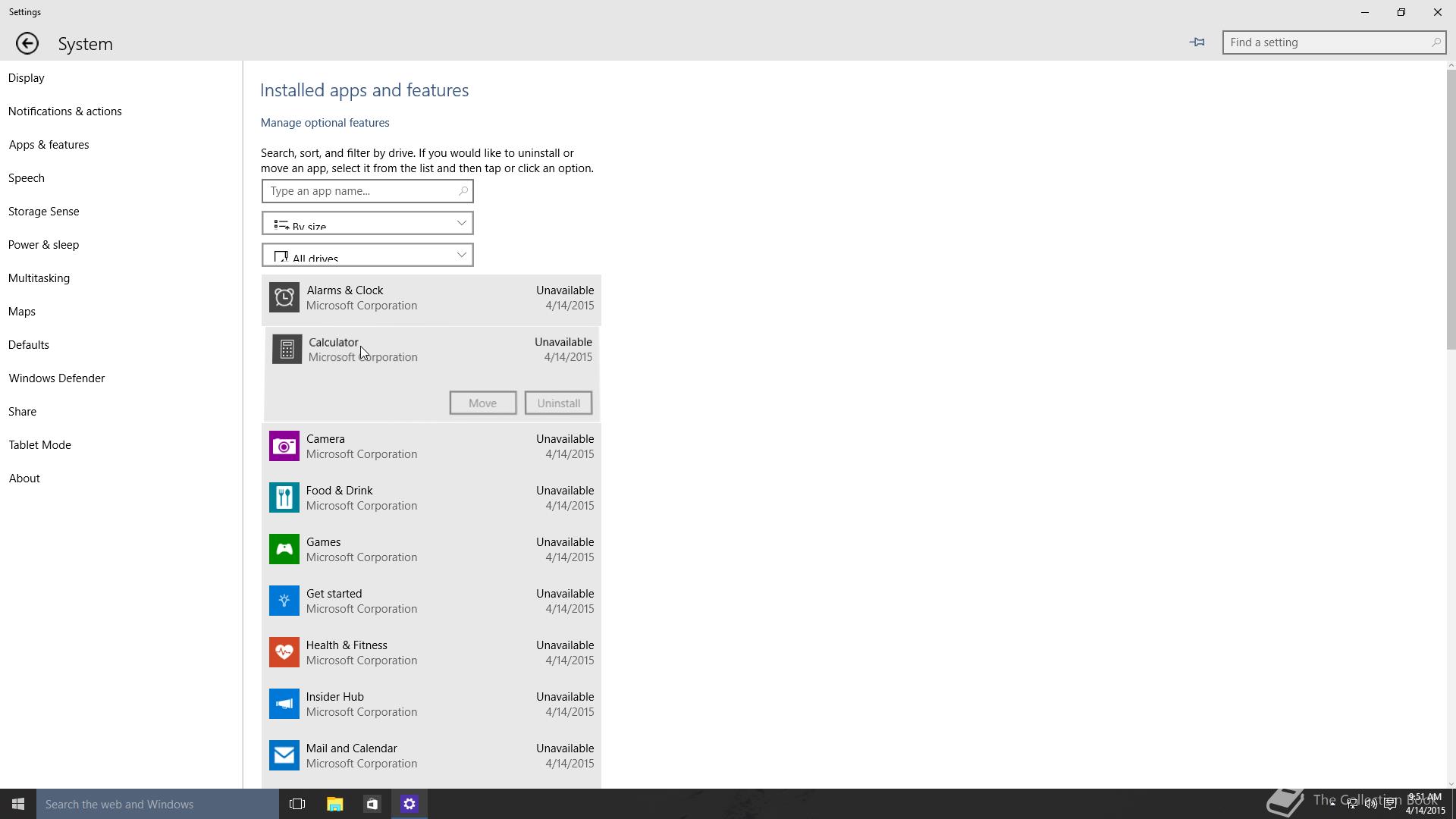The height and width of the screenshot is (819, 1456).
Task: Click the Food & Drink app icon
Action: point(284,498)
